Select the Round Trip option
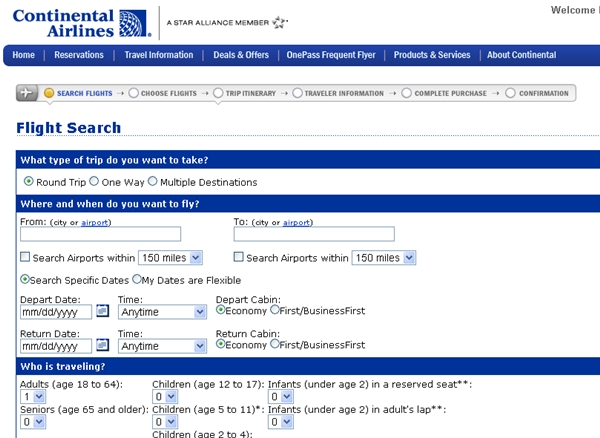 29,181
